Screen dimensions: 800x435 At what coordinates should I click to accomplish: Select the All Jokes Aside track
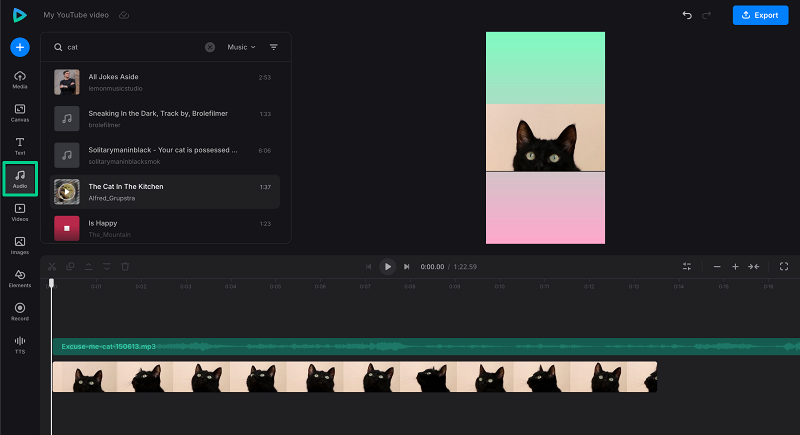(x=165, y=82)
